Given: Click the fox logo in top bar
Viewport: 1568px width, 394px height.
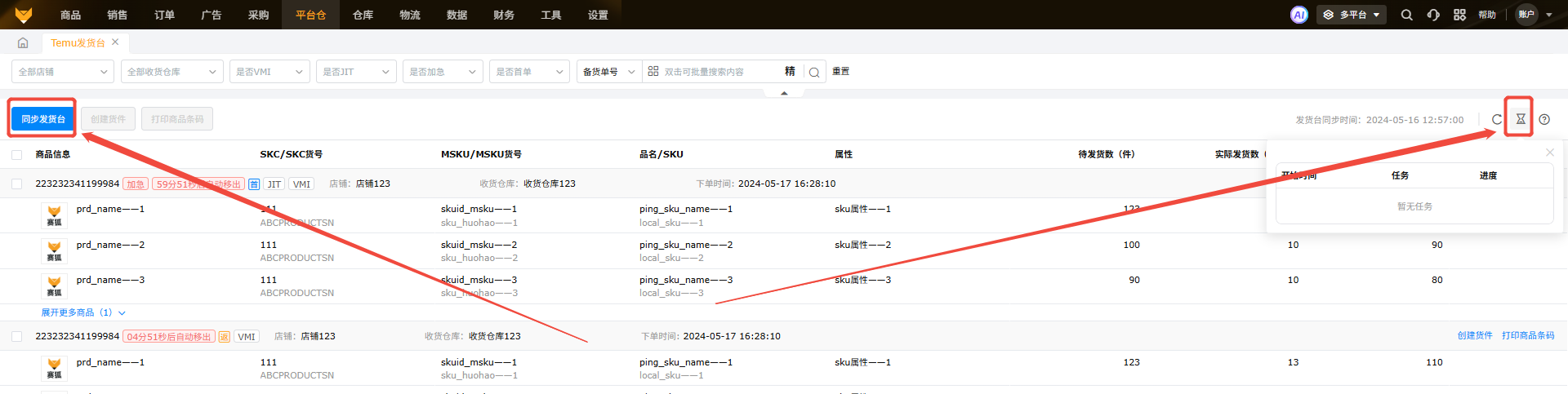Looking at the screenshot, I should 24,15.
